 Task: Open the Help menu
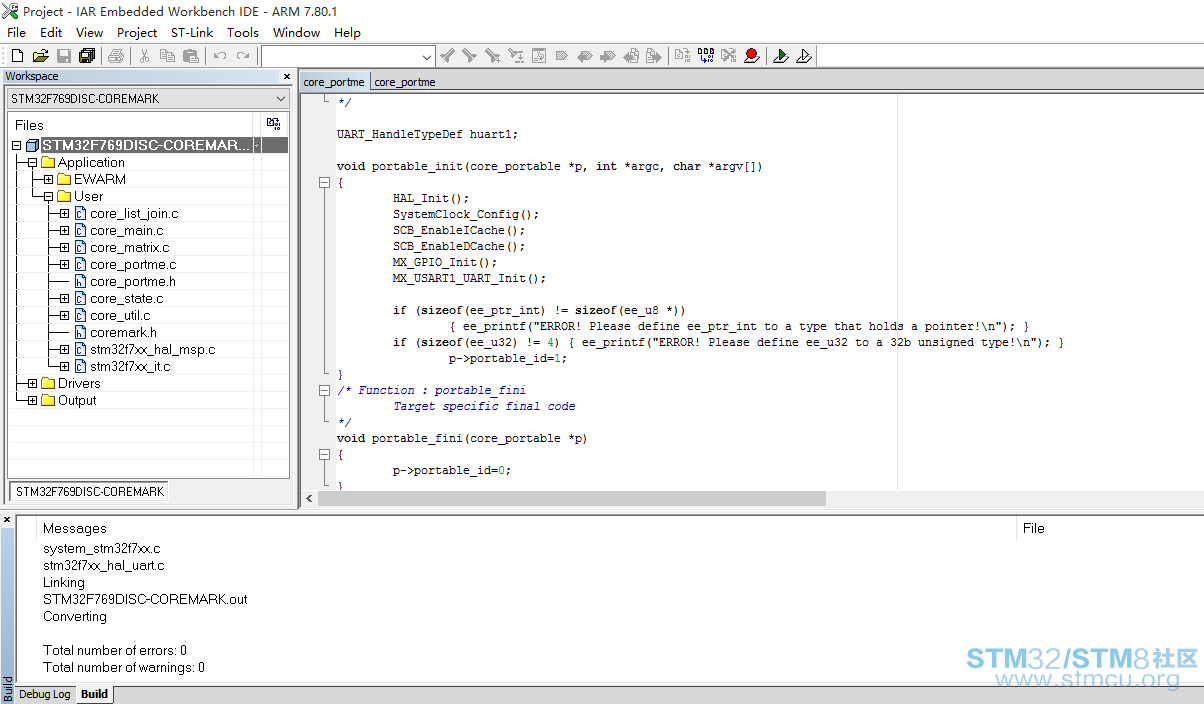pyautogui.click(x=347, y=32)
